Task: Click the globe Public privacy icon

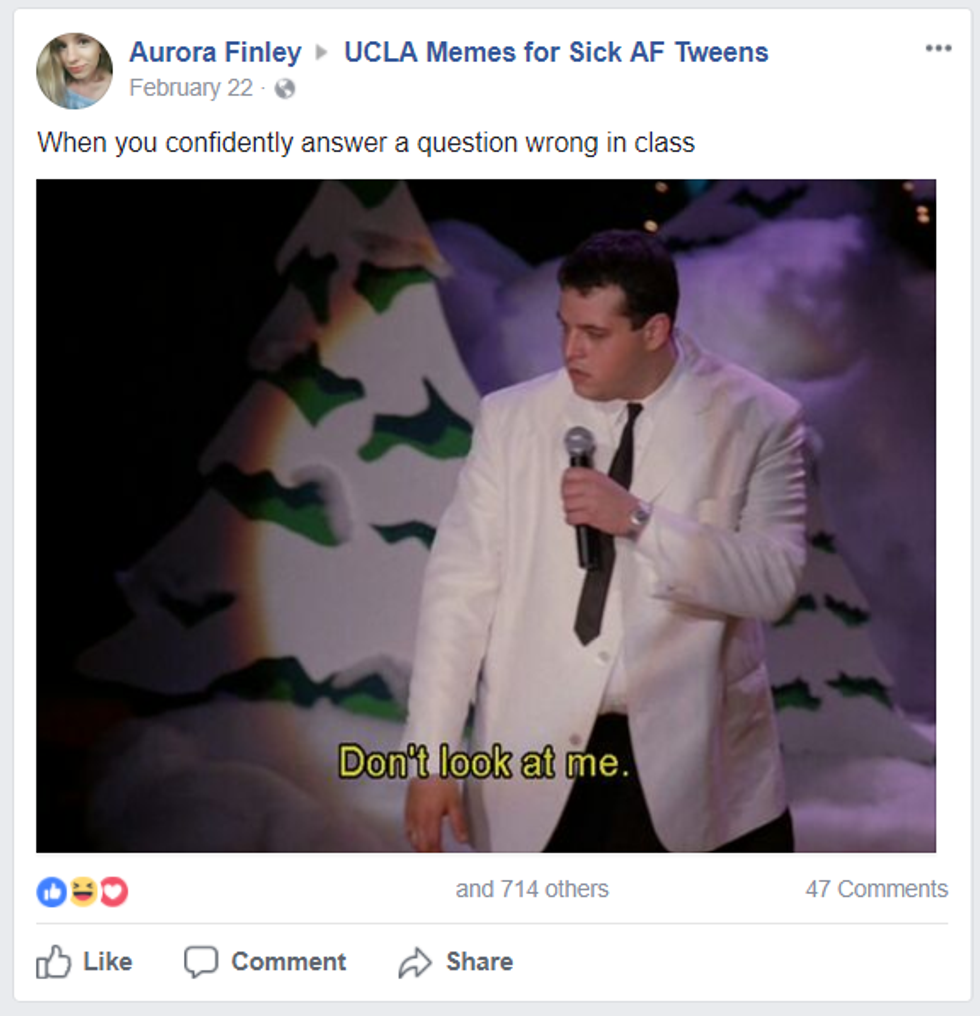Action: [x=285, y=89]
